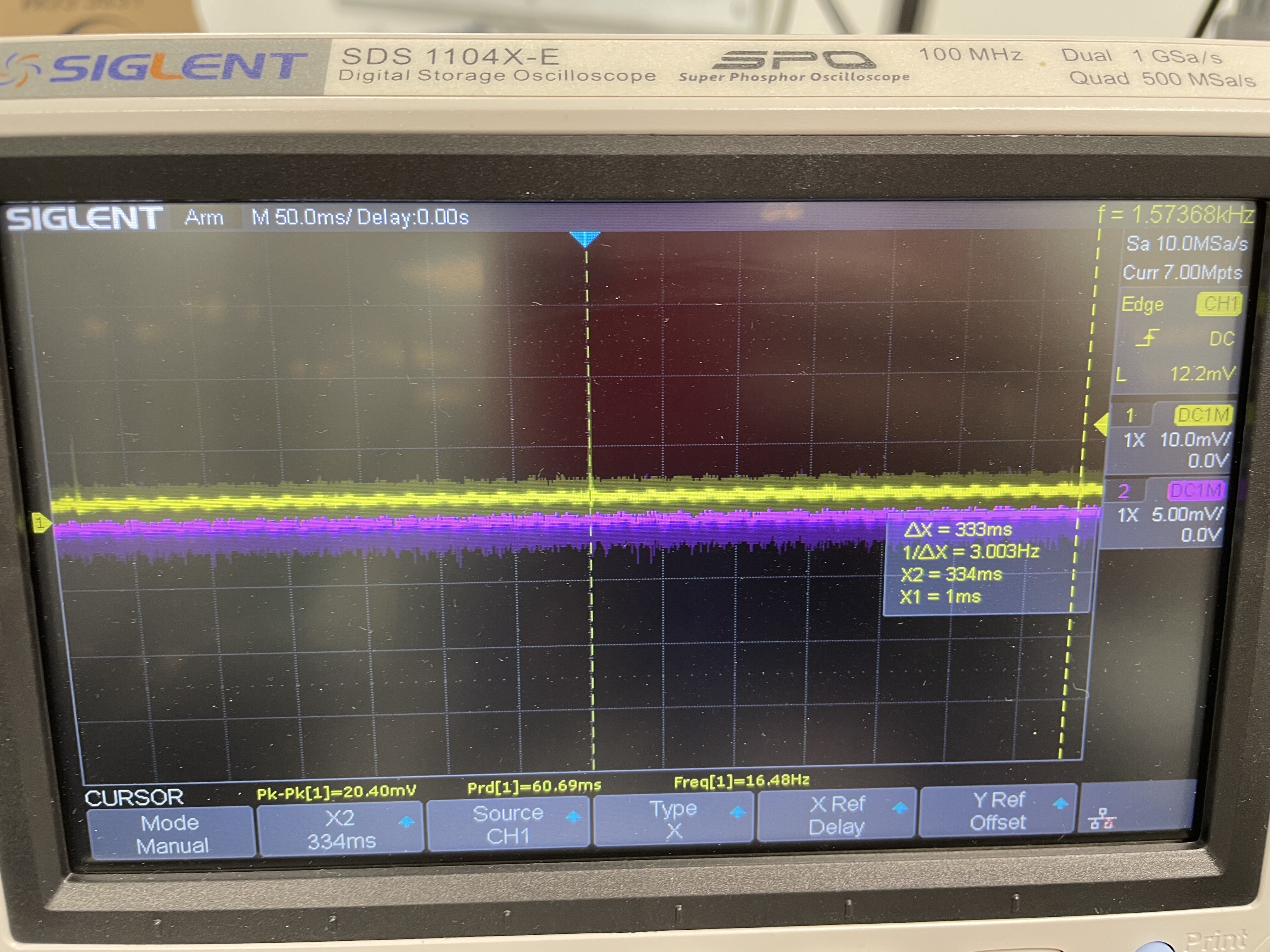Change the cursor Source CH1 softkey
This screenshot has width=1270, height=952.
point(508,824)
